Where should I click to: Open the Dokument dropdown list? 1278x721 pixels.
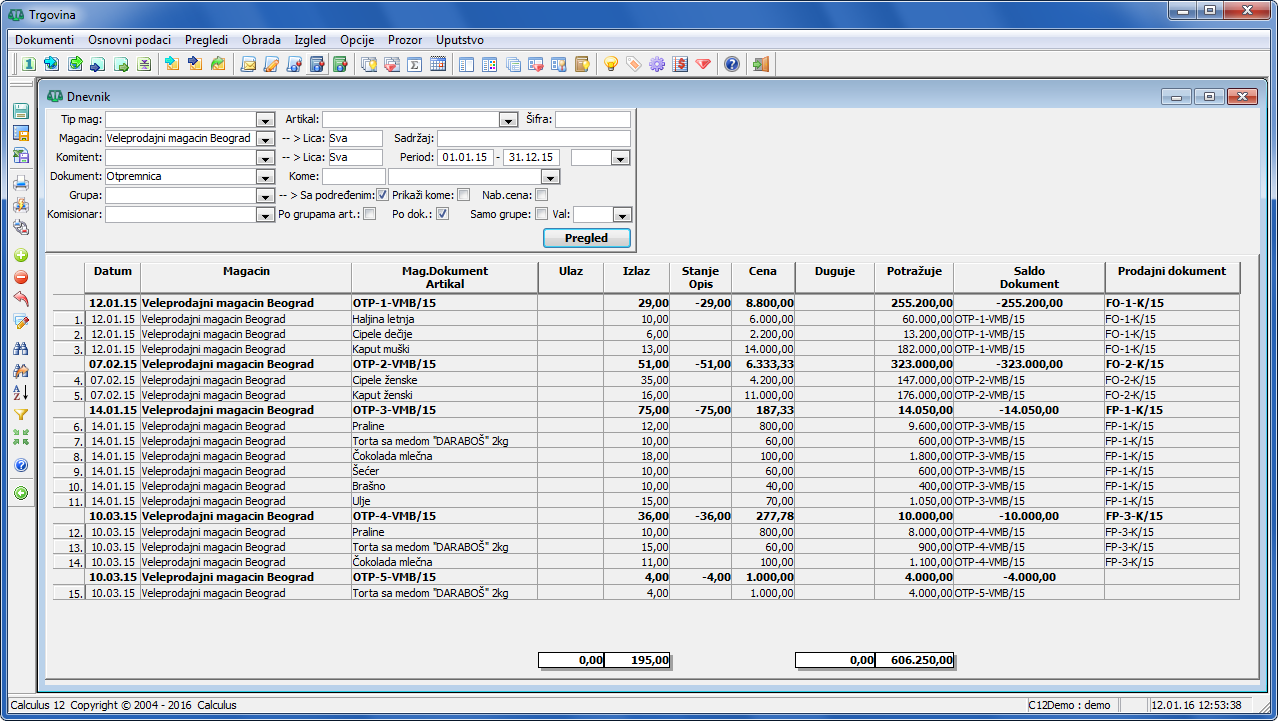click(x=265, y=177)
